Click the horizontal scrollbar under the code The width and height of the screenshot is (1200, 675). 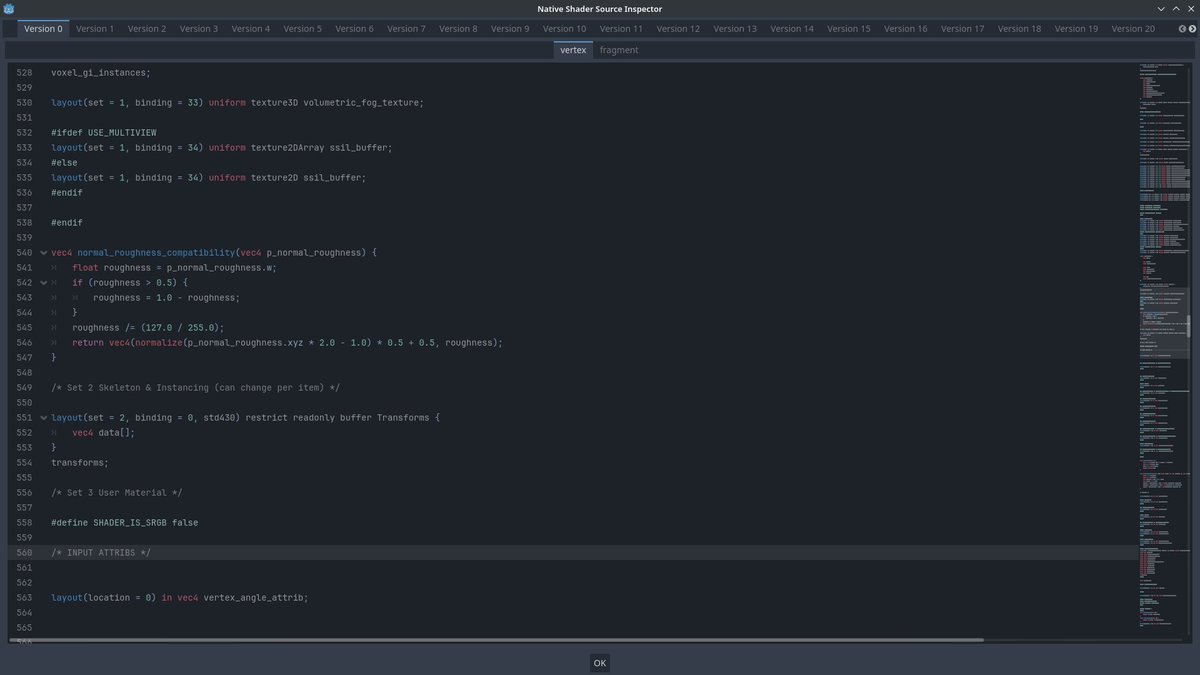coord(496,640)
